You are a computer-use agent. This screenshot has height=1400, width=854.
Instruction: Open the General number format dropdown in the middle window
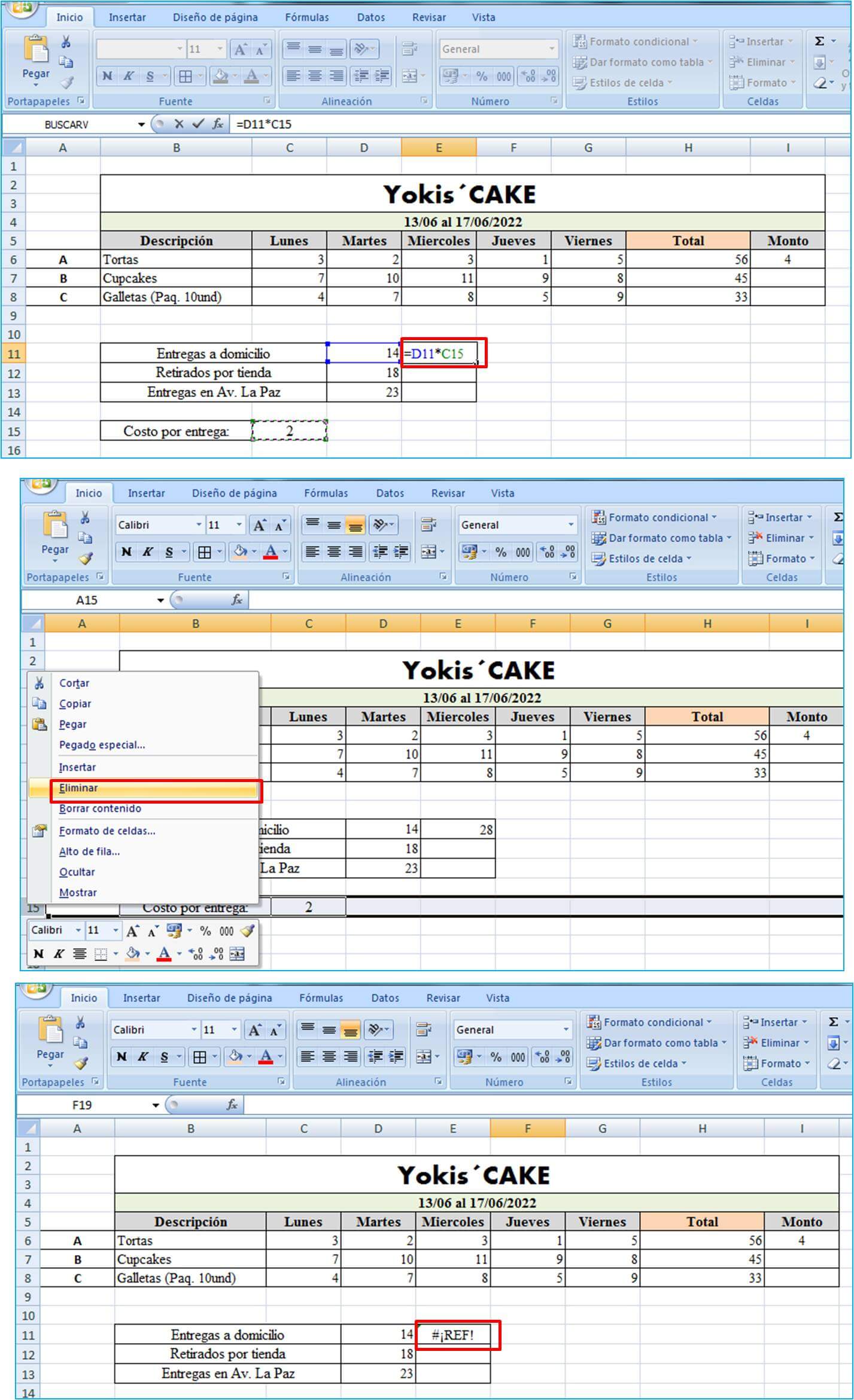[571, 525]
